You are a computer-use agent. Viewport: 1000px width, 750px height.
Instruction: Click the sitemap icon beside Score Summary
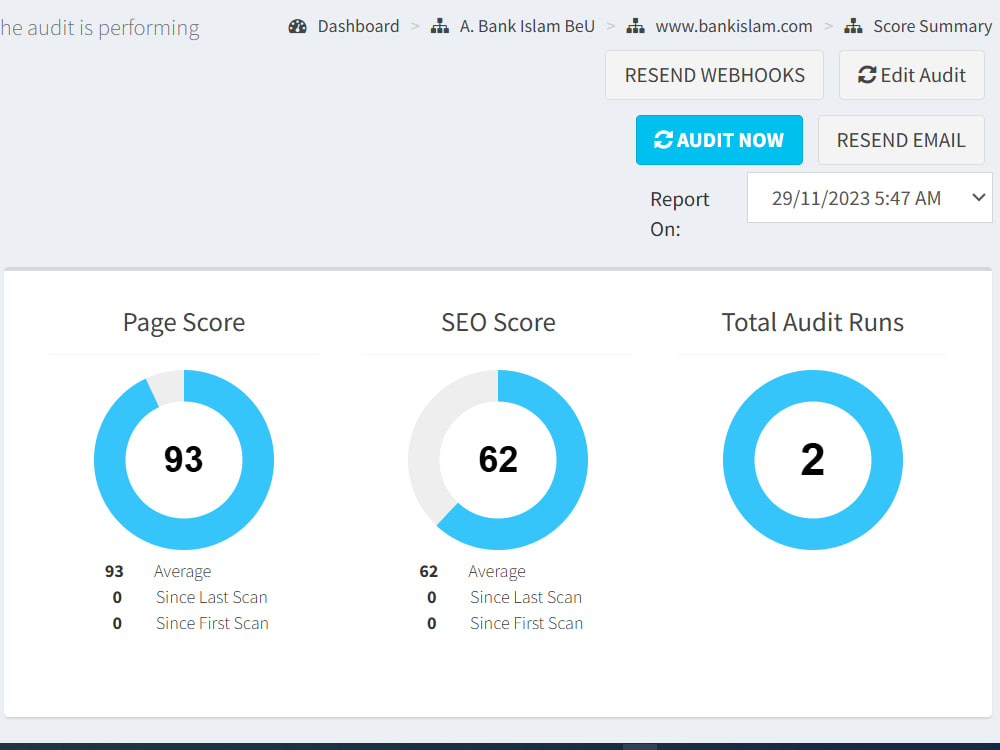coord(853,26)
